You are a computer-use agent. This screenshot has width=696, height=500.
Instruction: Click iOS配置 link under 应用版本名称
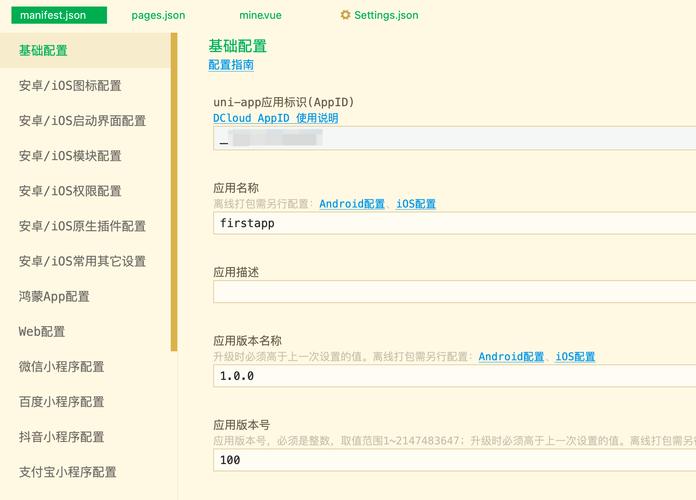point(575,357)
